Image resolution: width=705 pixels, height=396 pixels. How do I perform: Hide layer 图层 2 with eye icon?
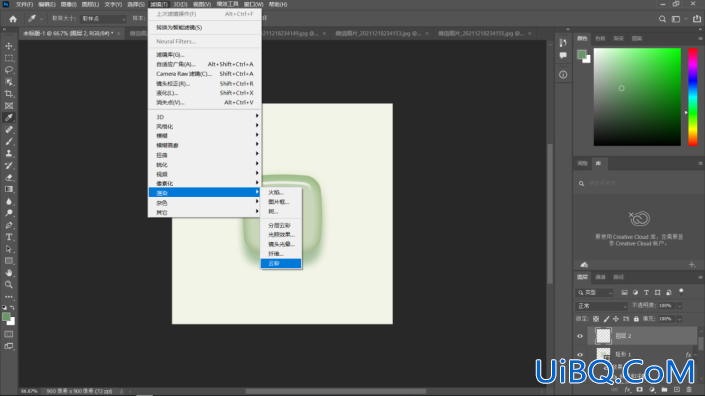(x=580, y=336)
